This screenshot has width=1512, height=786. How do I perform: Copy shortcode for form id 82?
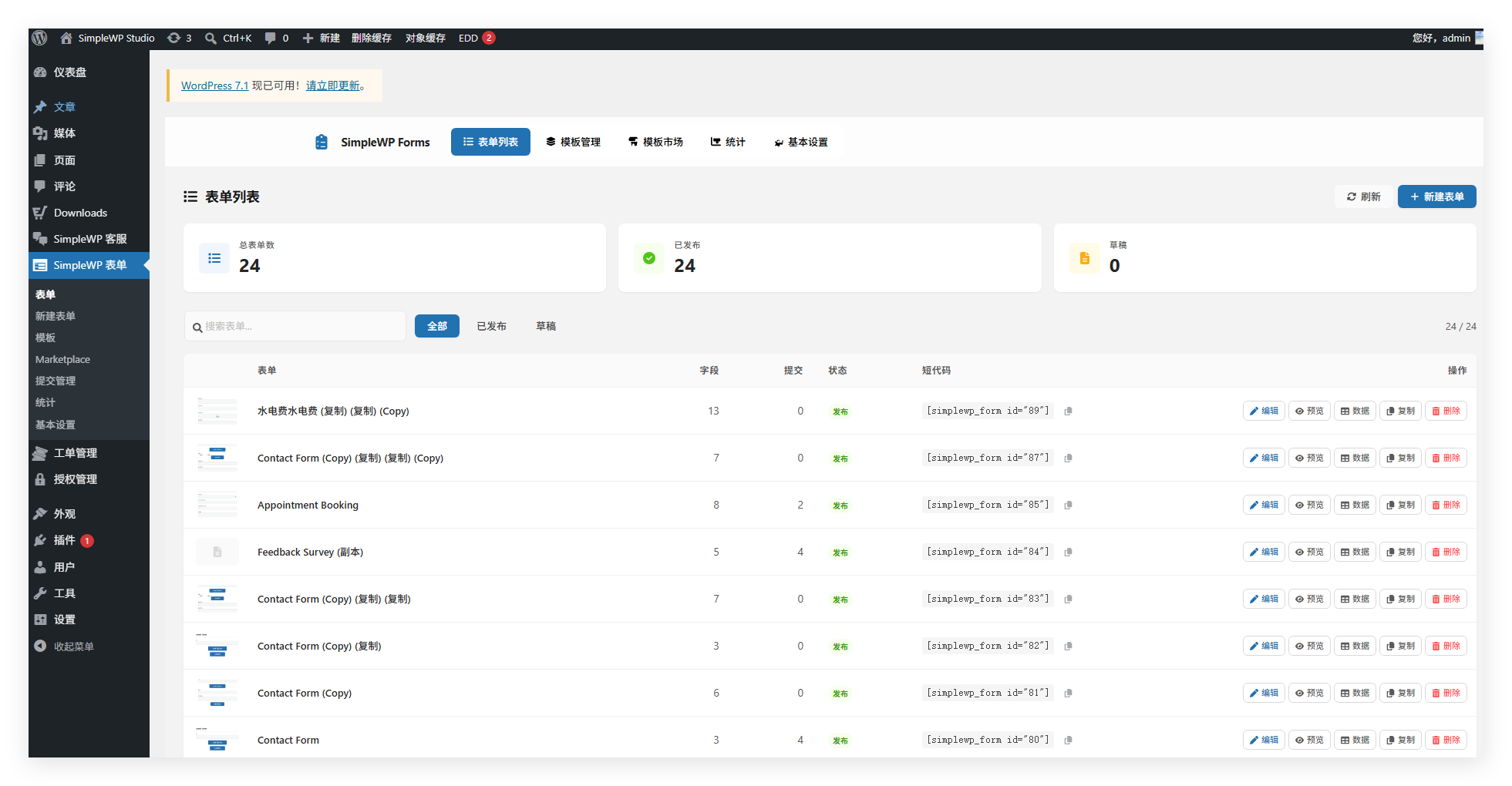(1069, 647)
